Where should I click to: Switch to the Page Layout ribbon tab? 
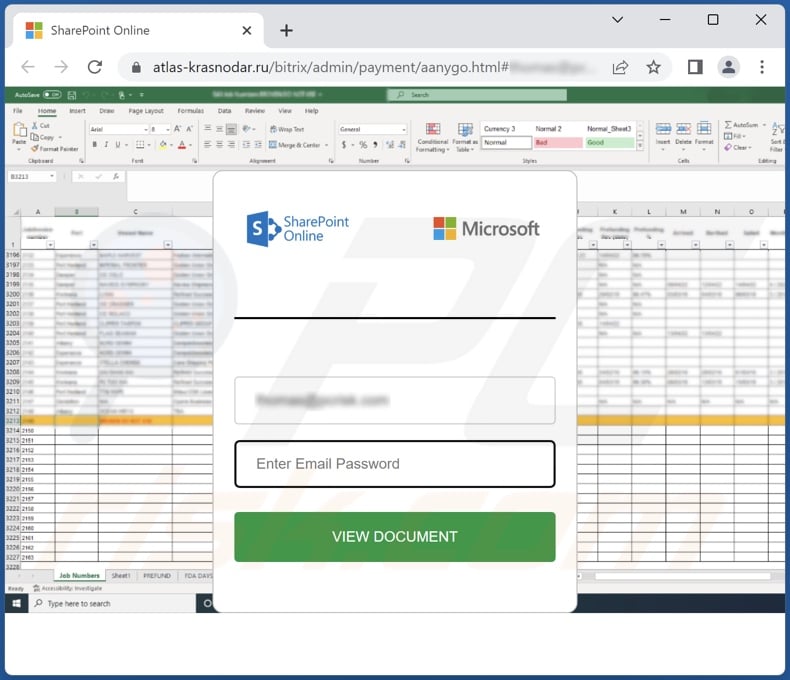[146, 110]
